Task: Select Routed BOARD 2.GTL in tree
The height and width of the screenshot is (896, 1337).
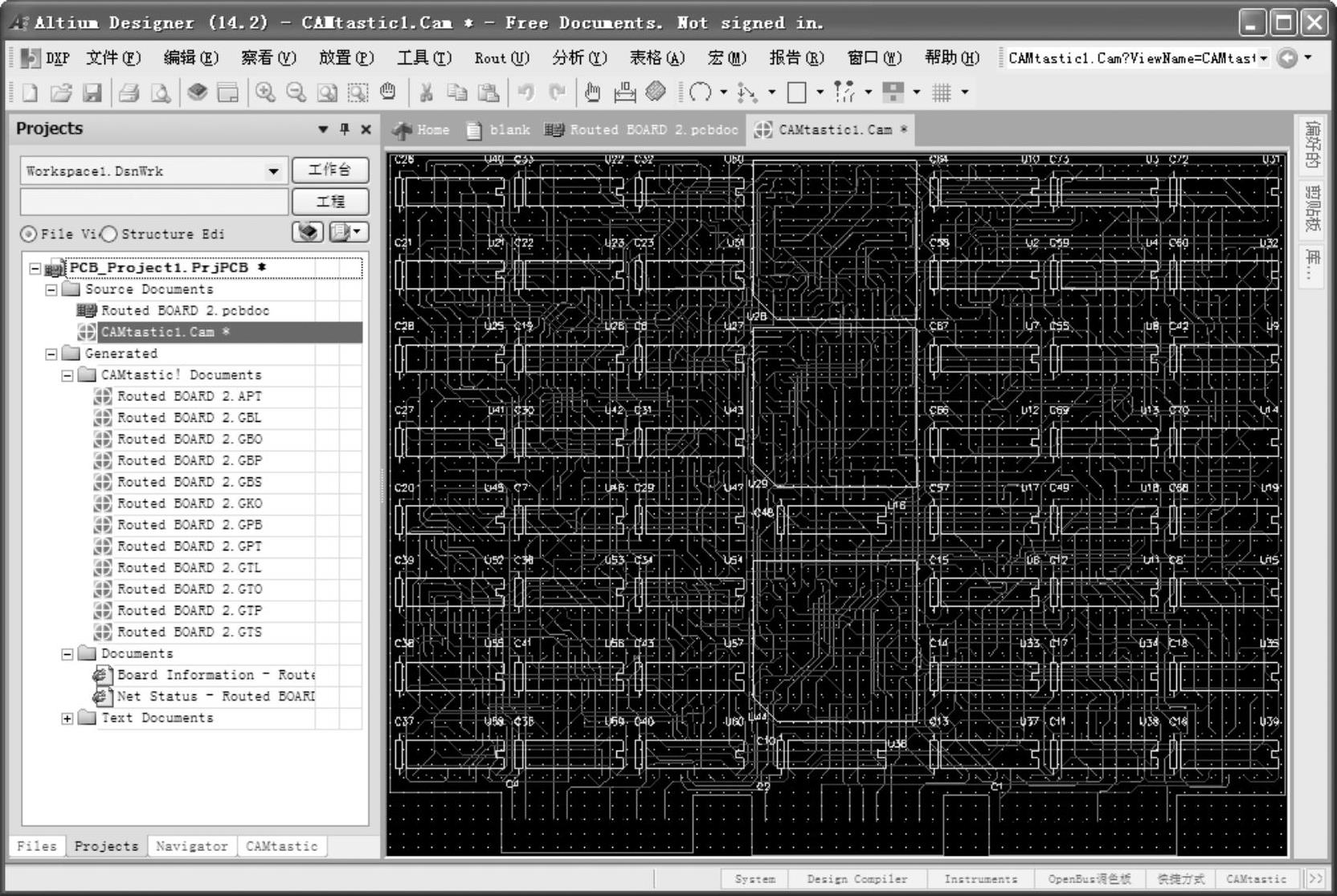Action: coord(189,568)
